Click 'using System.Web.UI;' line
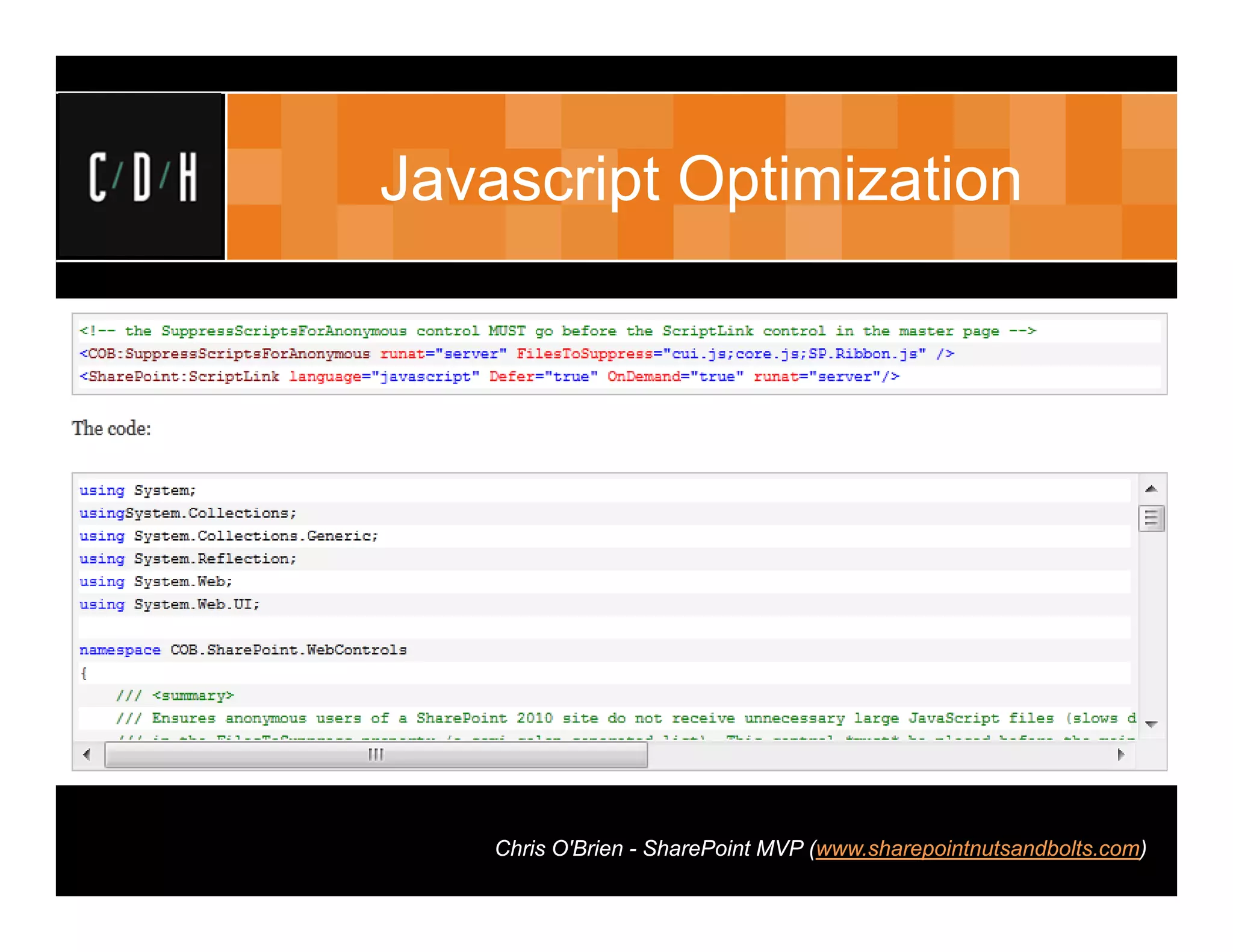Viewport: 1233px width, 952px height. [170, 605]
